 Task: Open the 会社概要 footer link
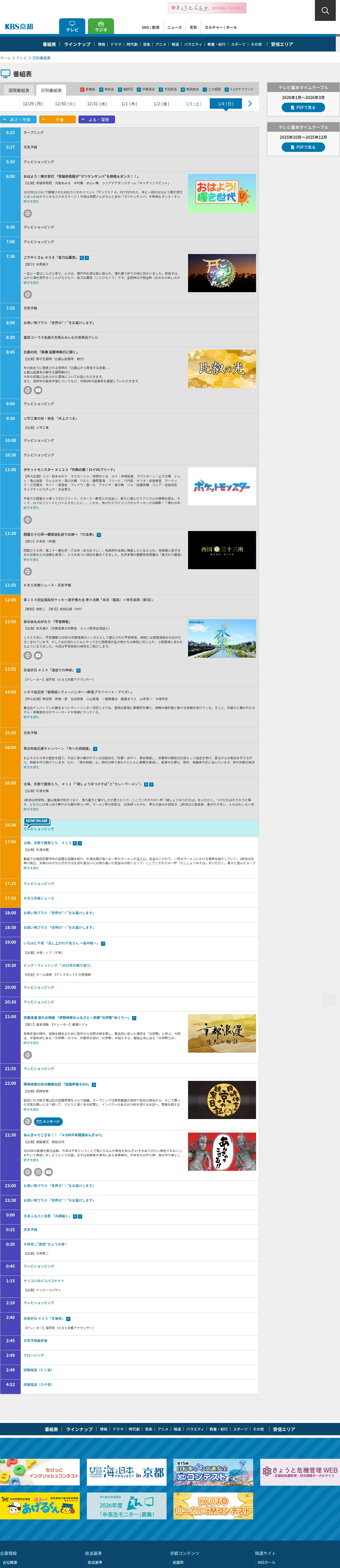click(x=10, y=1563)
